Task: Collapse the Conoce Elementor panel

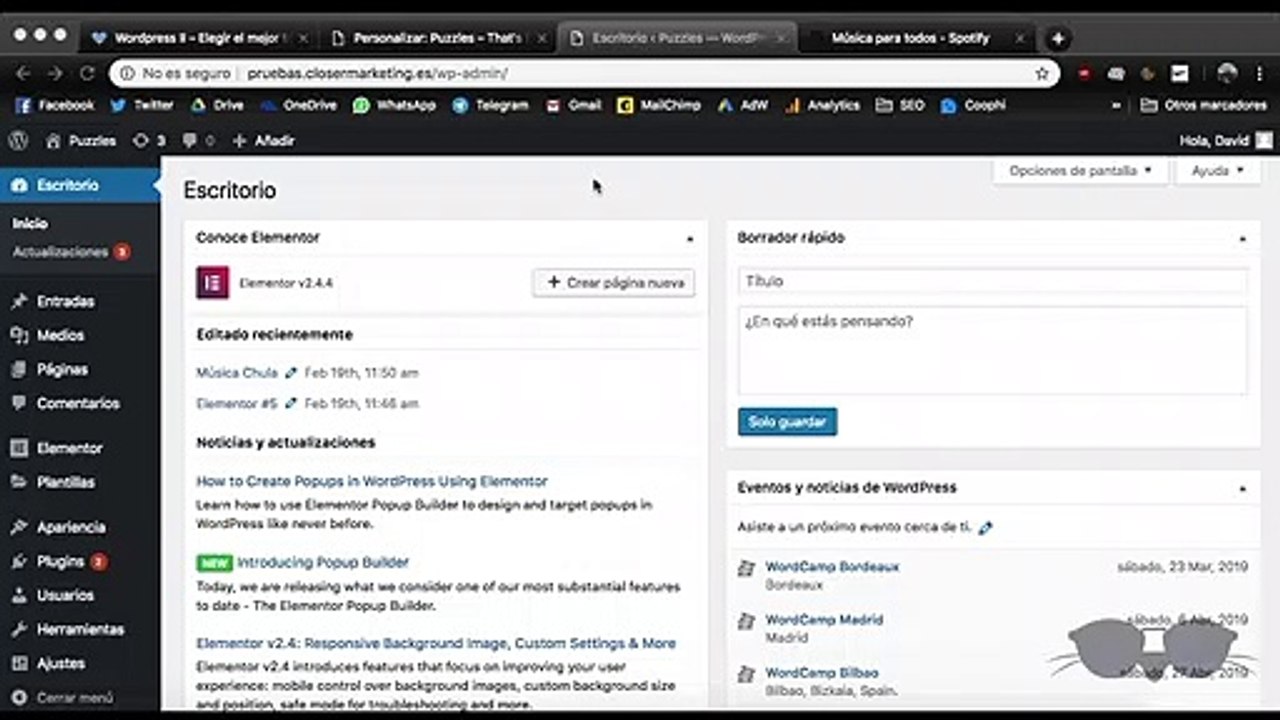Action: pos(689,239)
